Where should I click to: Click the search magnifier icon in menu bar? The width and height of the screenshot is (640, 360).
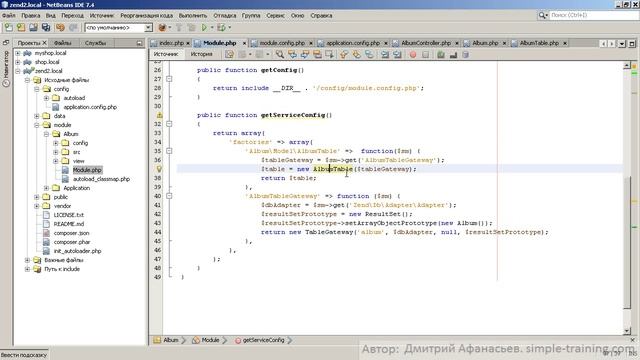pos(542,15)
